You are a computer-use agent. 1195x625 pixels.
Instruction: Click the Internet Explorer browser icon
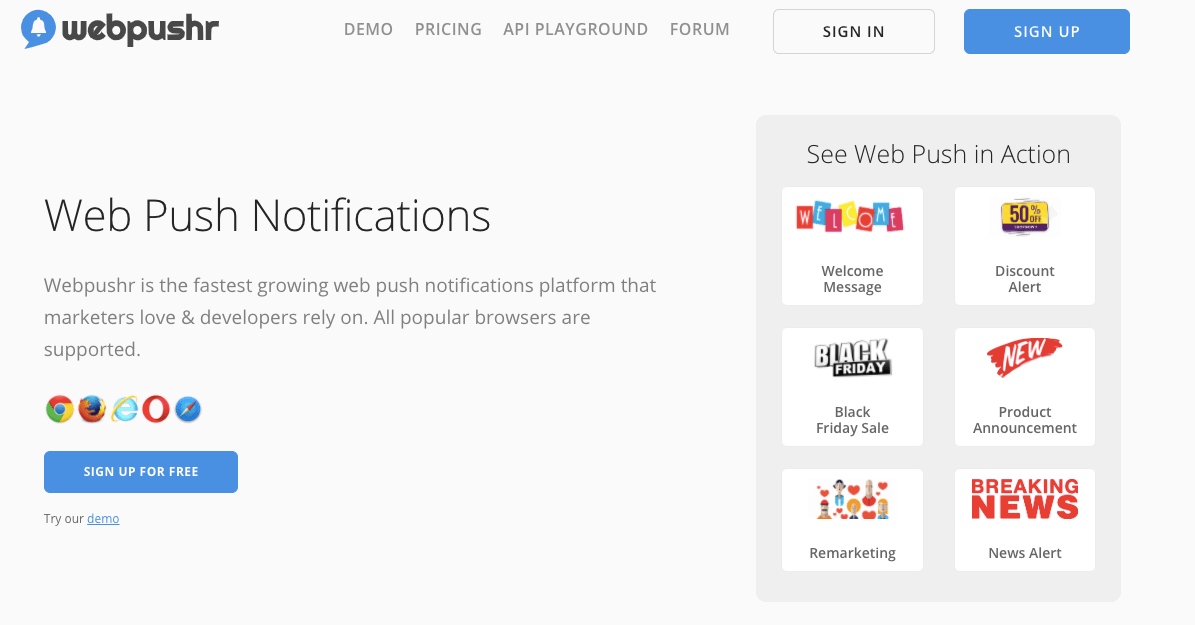coord(124,409)
